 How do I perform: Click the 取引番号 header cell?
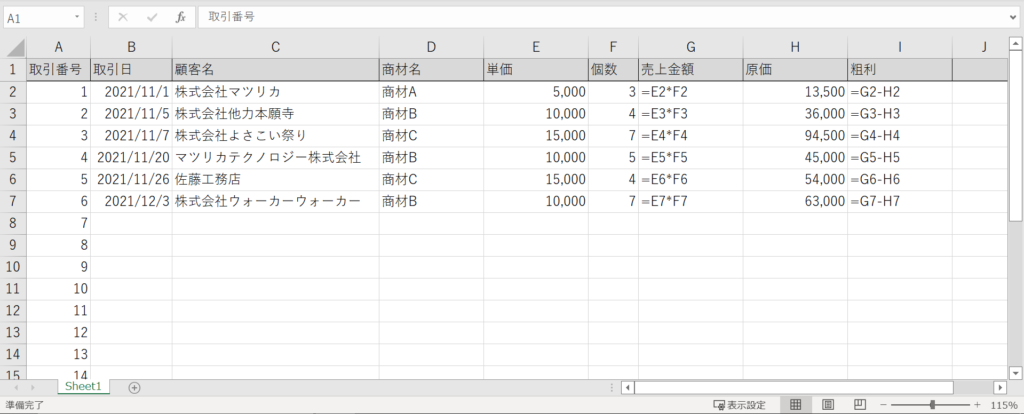[58, 69]
